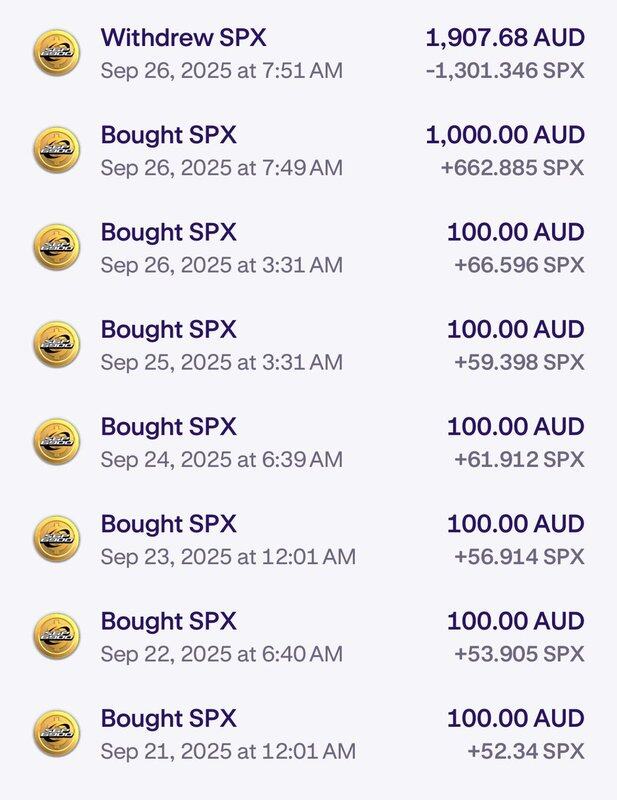The width and height of the screenshot is (617, 800).
Task: Tap the coin icon for the Sep 25 purchase
Action: [x=57, y=345]
